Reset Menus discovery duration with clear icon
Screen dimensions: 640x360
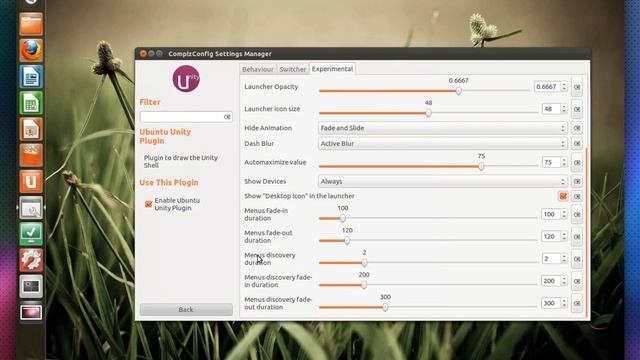[x=577, y=259]
